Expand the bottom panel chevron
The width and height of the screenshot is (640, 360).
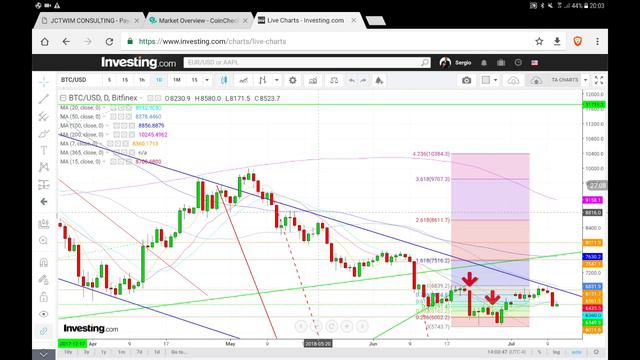point(44,354)
